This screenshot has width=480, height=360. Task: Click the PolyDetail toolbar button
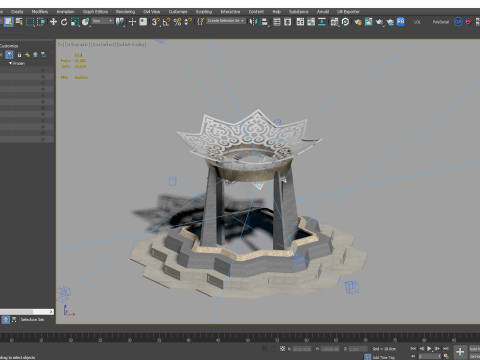pyautogui.click(x=441, y=22)
